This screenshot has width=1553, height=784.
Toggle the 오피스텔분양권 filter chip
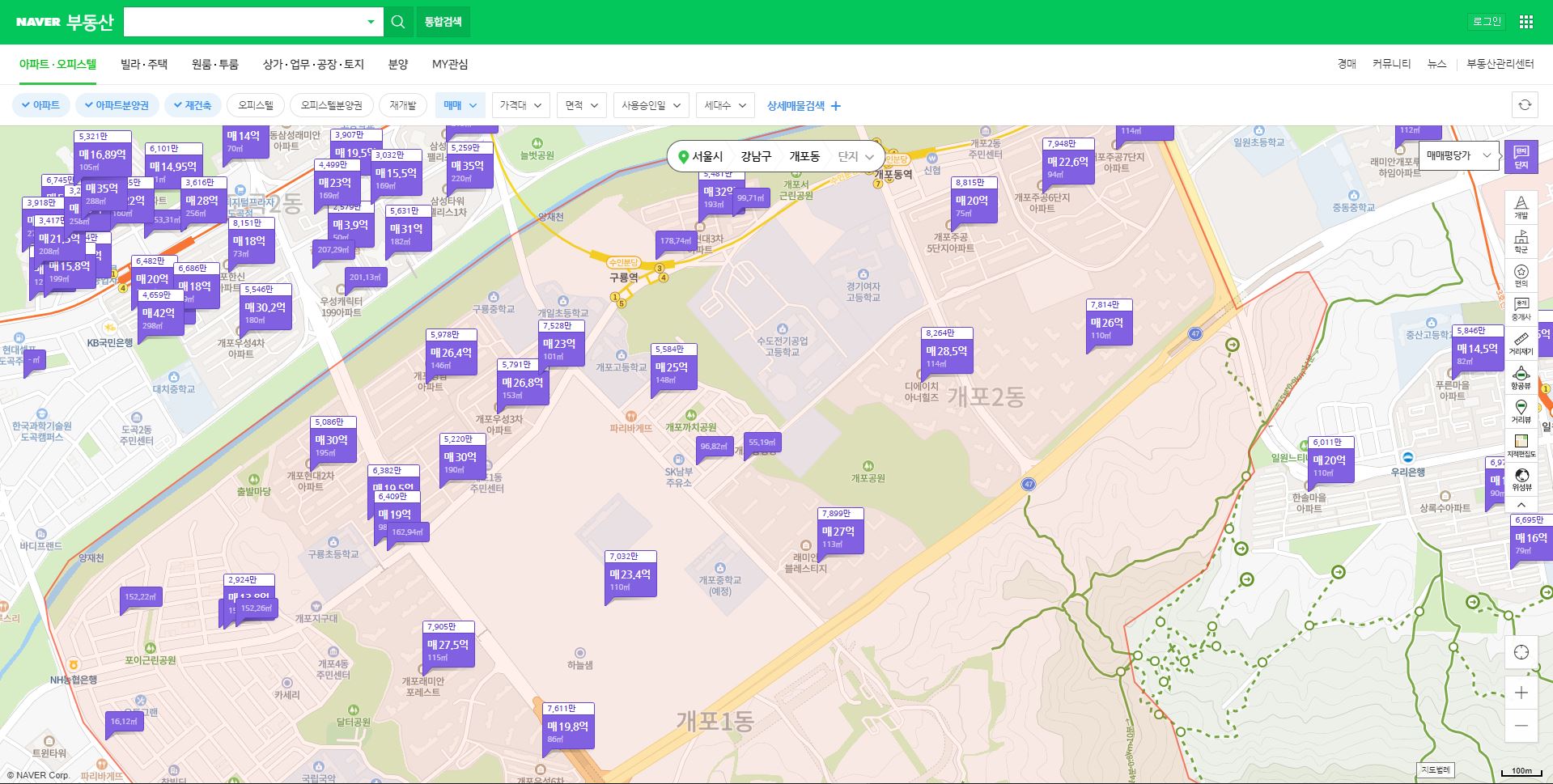[331, 105]
